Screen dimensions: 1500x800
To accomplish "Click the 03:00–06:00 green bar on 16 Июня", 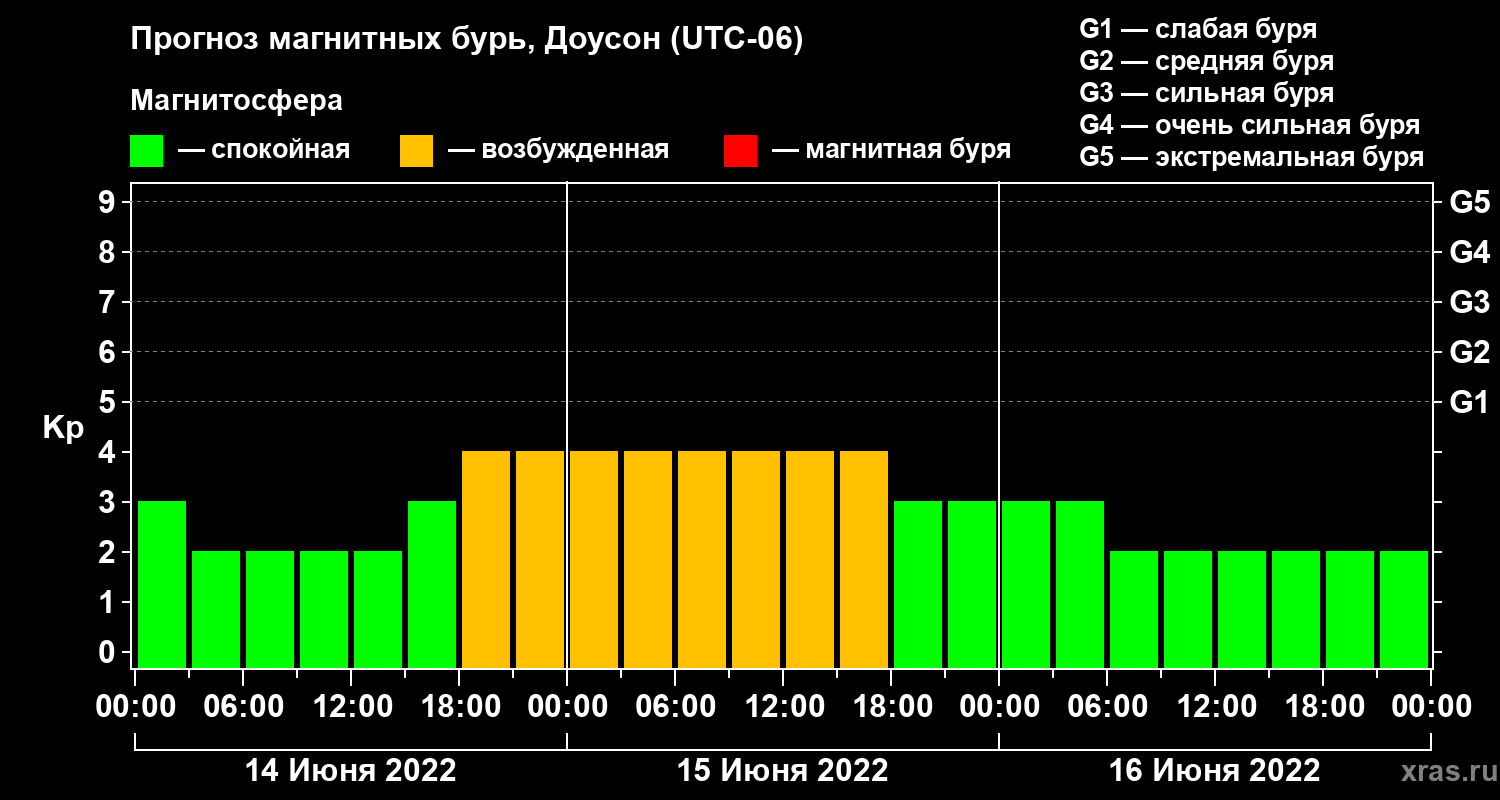I will (x=1080, y=585).
